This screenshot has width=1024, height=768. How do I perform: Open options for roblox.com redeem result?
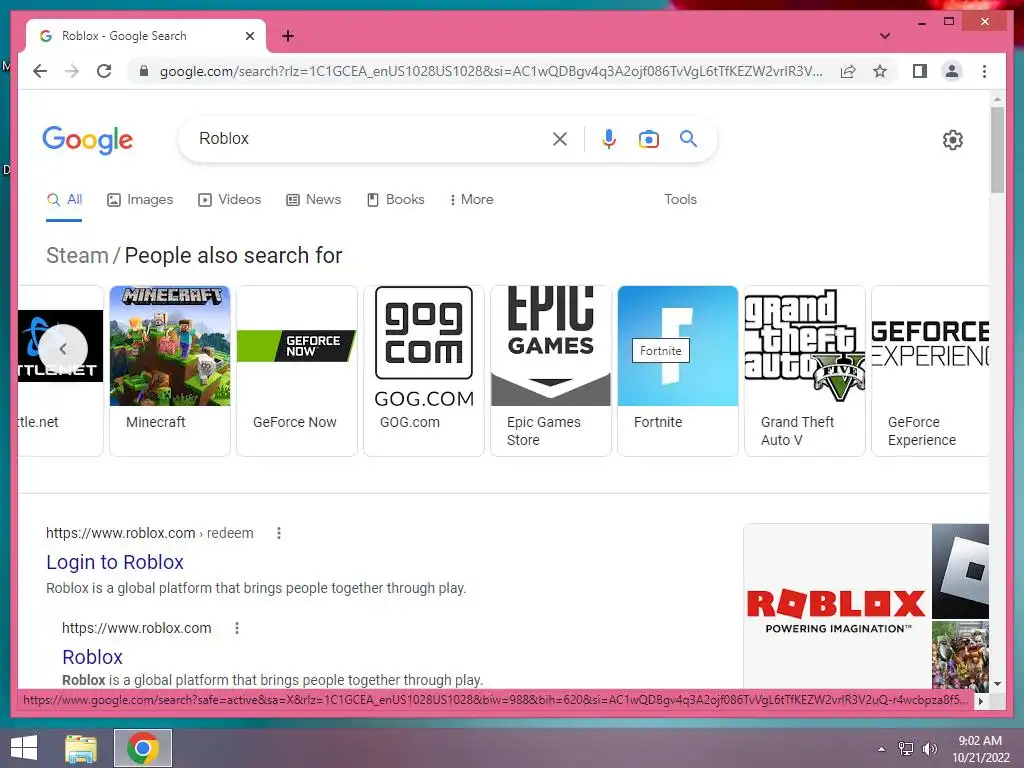tap(279, 533)
